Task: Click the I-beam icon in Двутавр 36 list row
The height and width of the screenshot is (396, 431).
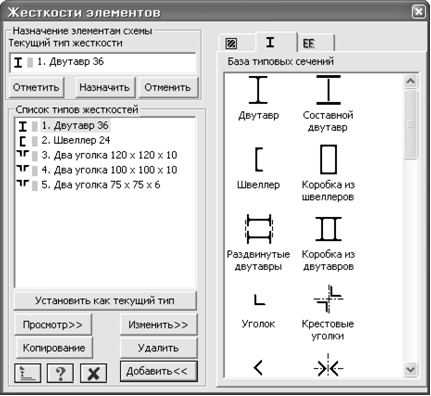Action: pyautogui.click(x=22, y=126)
